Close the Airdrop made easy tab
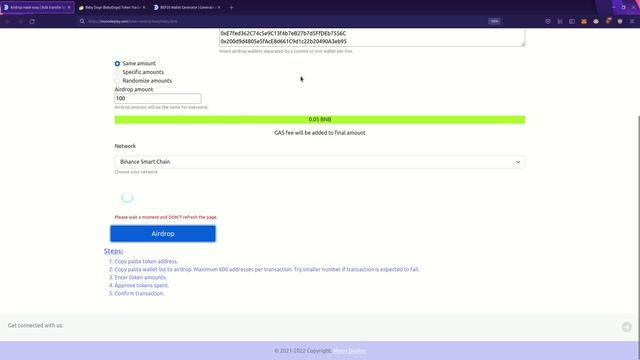The height and width of the screenshot is (360, 640). (69, 7)
